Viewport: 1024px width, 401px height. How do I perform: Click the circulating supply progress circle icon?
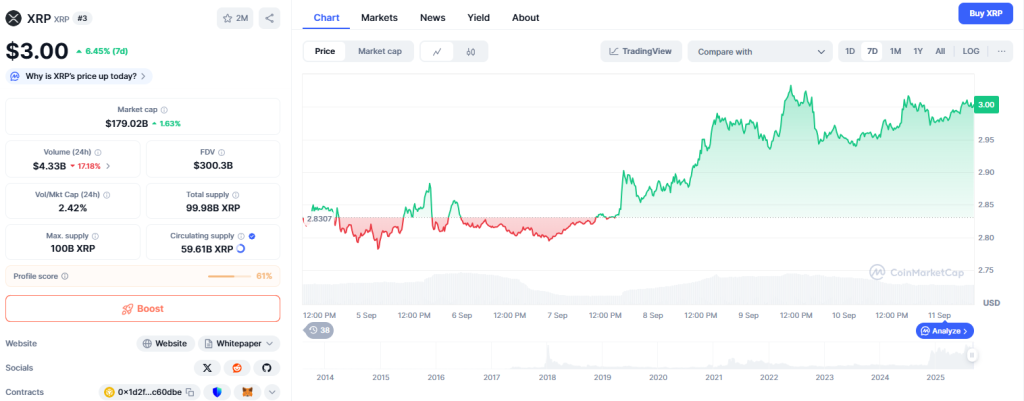click(x=240, y=249)
